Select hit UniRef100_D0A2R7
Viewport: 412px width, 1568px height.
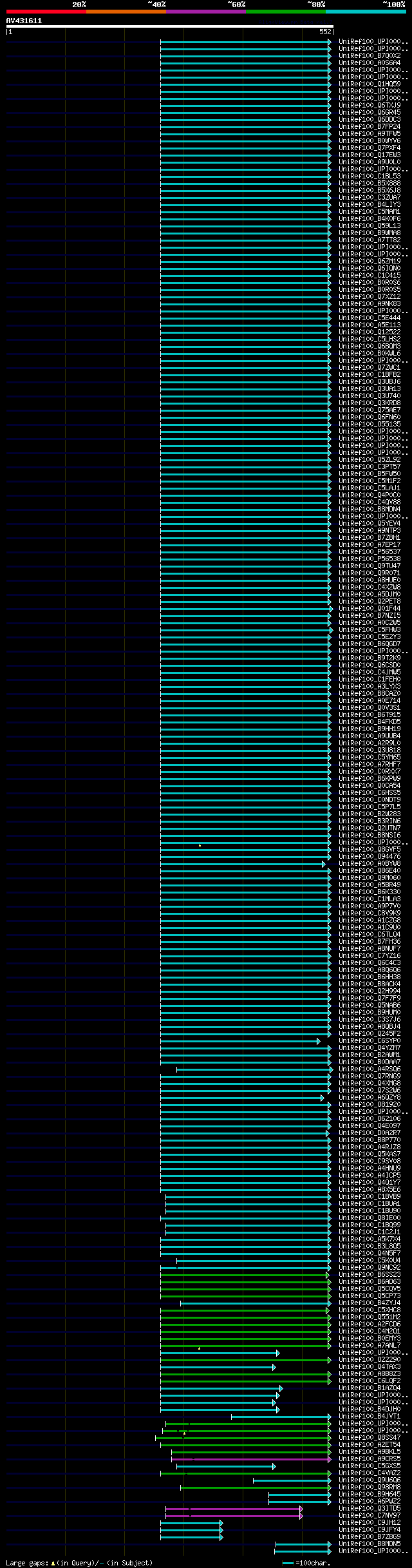tap(370, 1133)
